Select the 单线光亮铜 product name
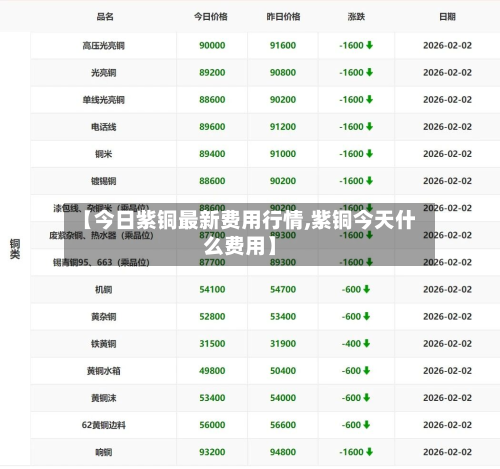Viewport: 500px width, 469px height. tap(104, 100)
